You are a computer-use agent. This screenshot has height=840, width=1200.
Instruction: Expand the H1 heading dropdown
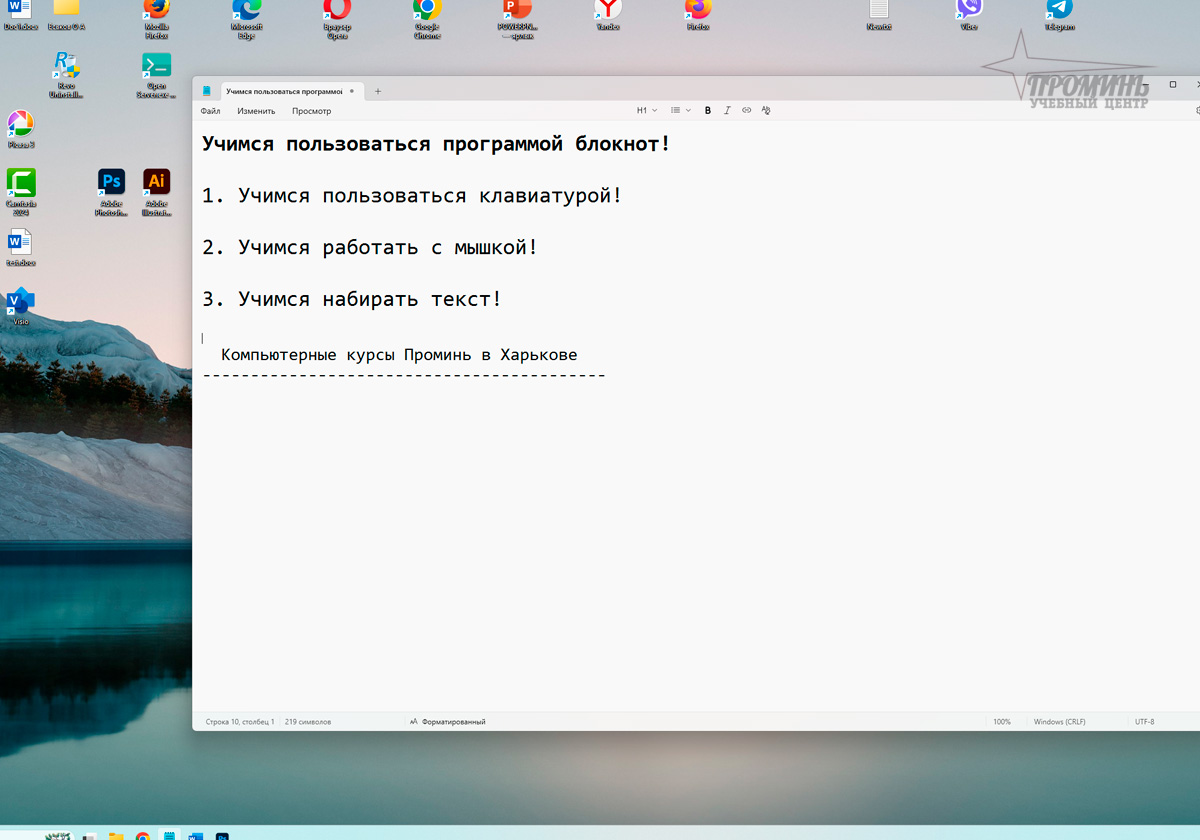(647, 111)
